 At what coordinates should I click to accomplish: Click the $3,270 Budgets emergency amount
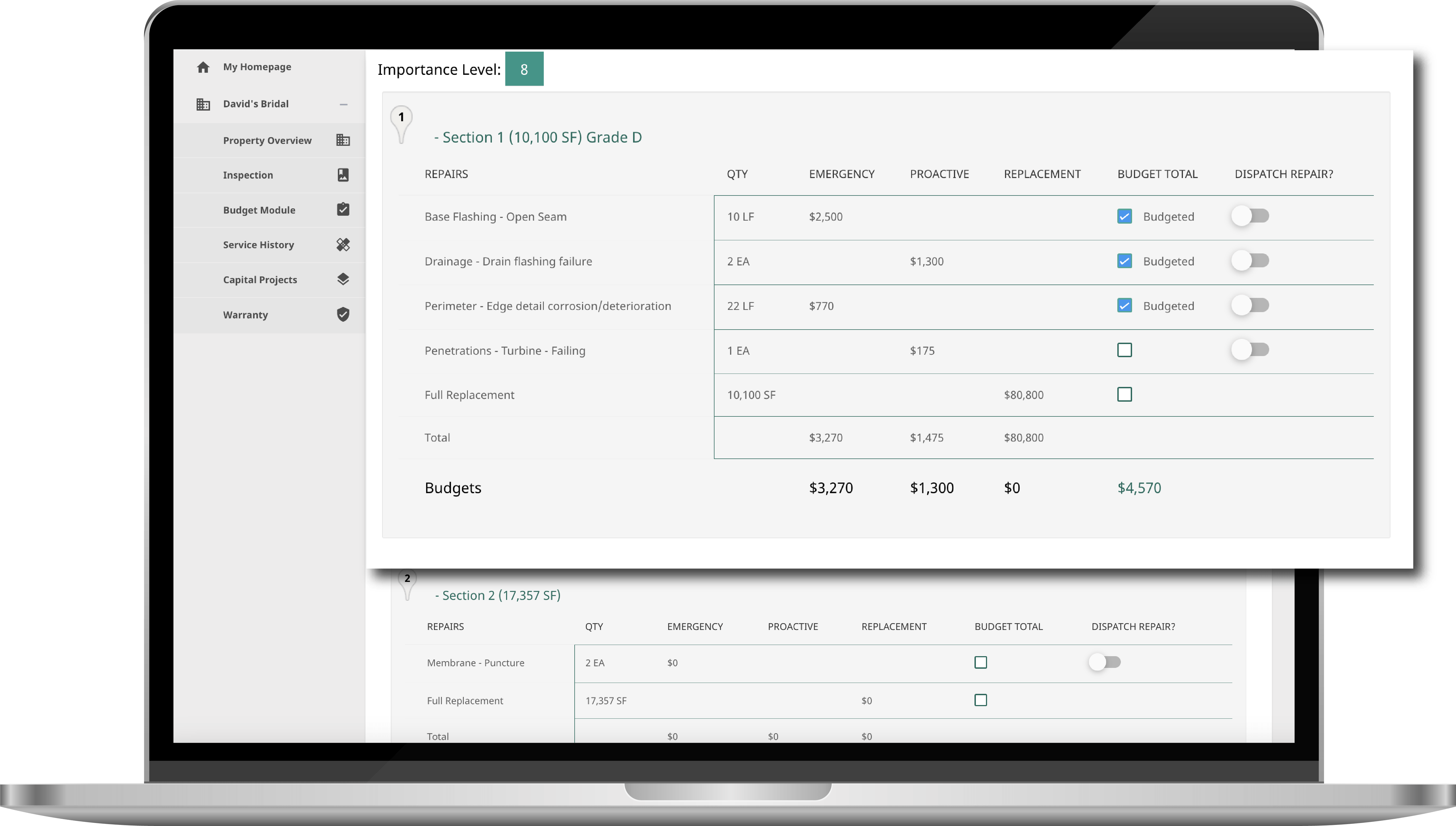point(831,488)
